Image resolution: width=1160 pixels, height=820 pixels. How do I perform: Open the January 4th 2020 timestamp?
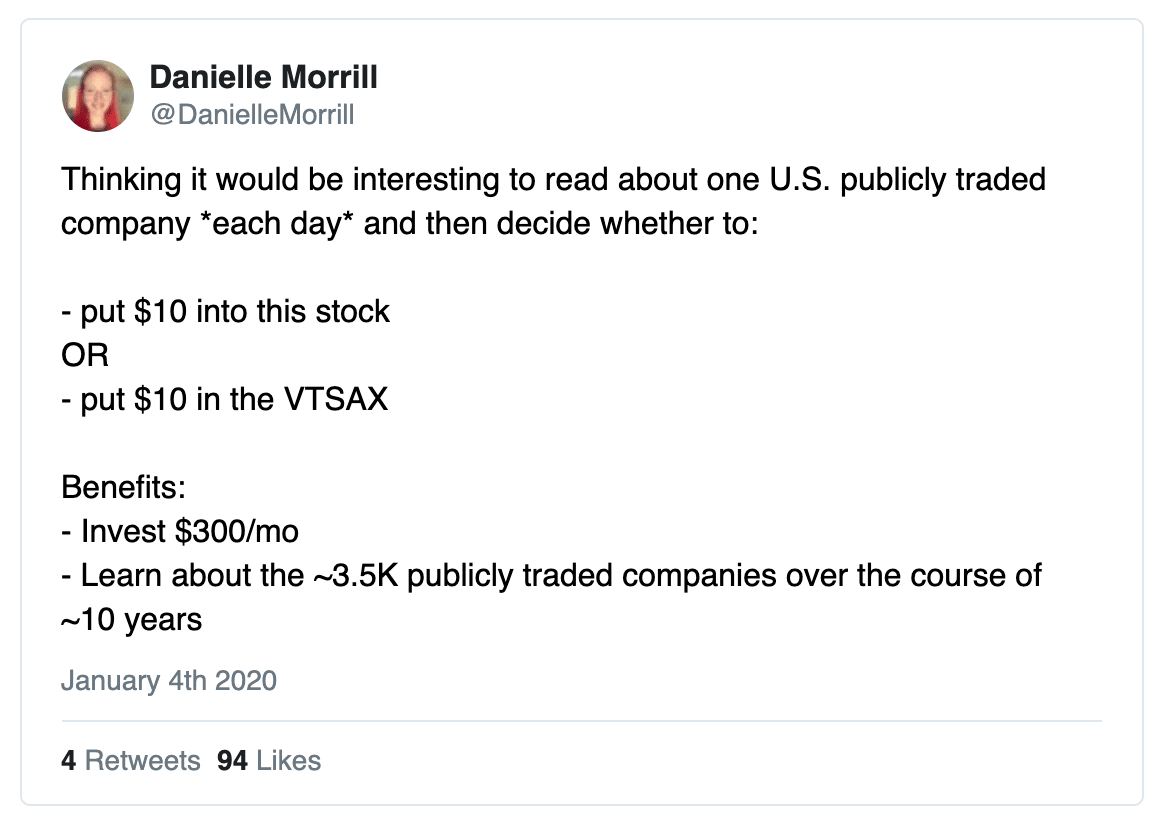click(169, 680)
